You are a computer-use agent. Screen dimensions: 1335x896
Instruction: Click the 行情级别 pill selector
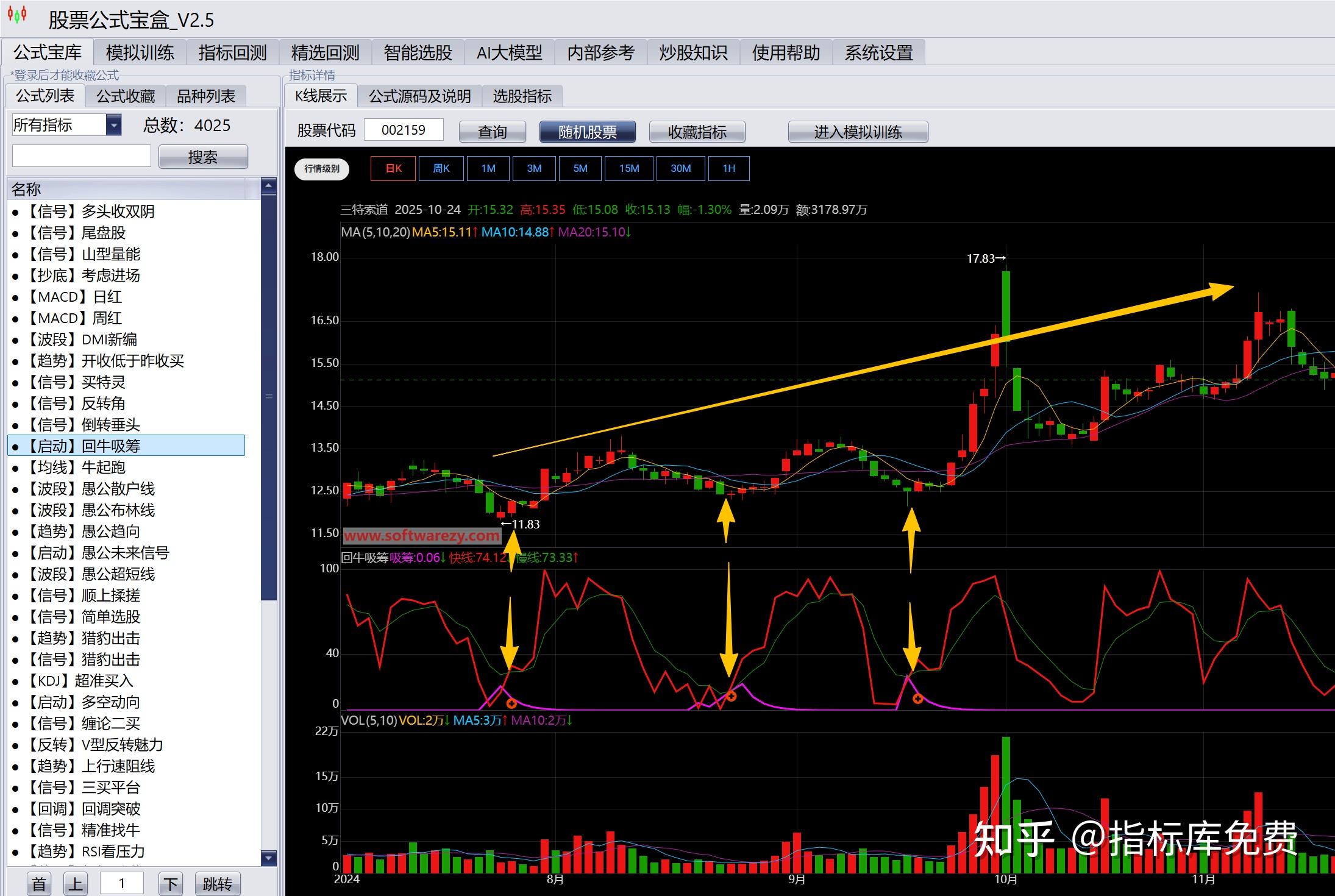[322, 169]
